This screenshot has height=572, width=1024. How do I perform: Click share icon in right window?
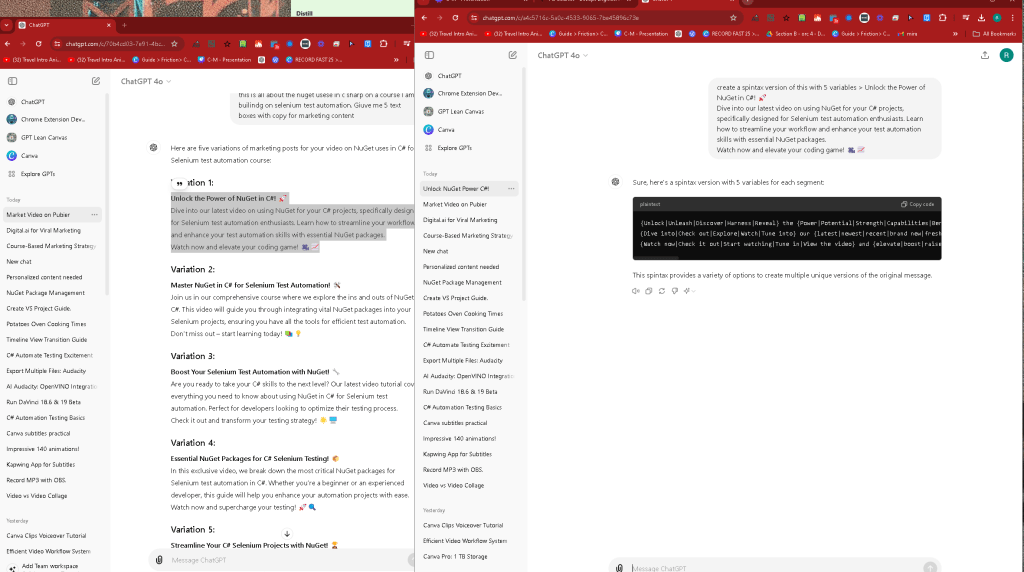click(985, 56)
